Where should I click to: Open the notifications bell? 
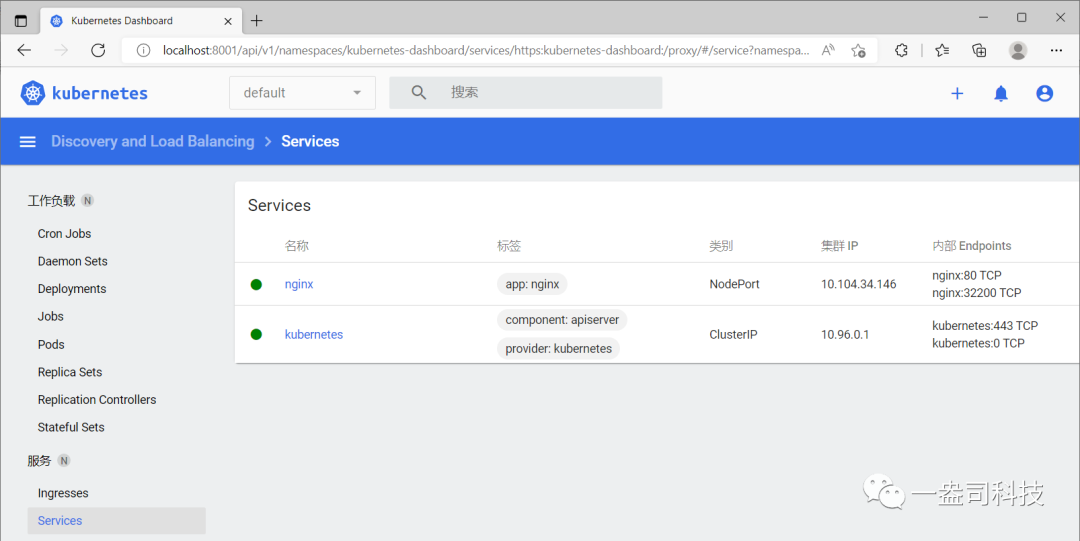(1001, 93)
